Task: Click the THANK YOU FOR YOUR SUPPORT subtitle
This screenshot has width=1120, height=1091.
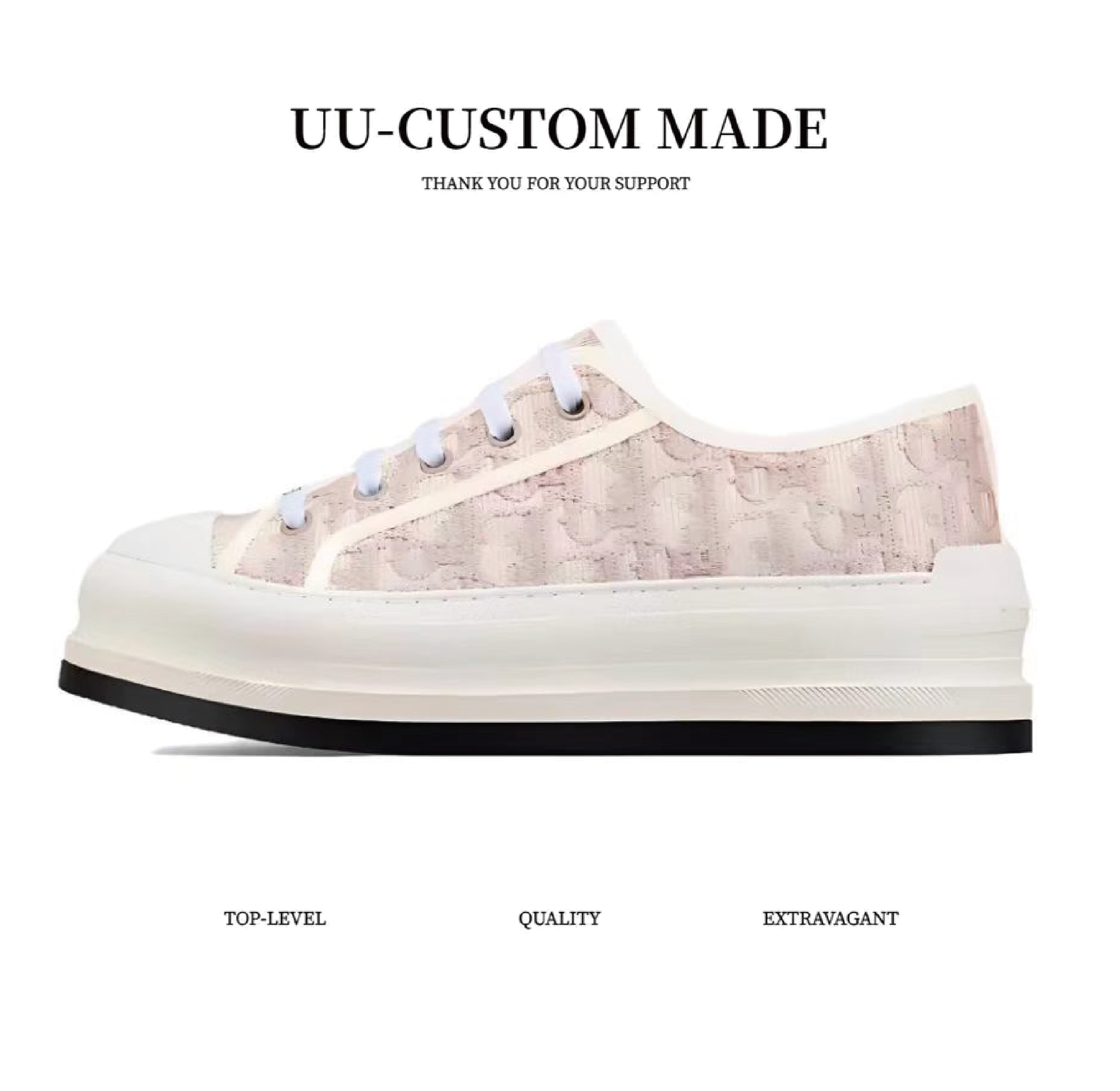Action: click(556, 184)
